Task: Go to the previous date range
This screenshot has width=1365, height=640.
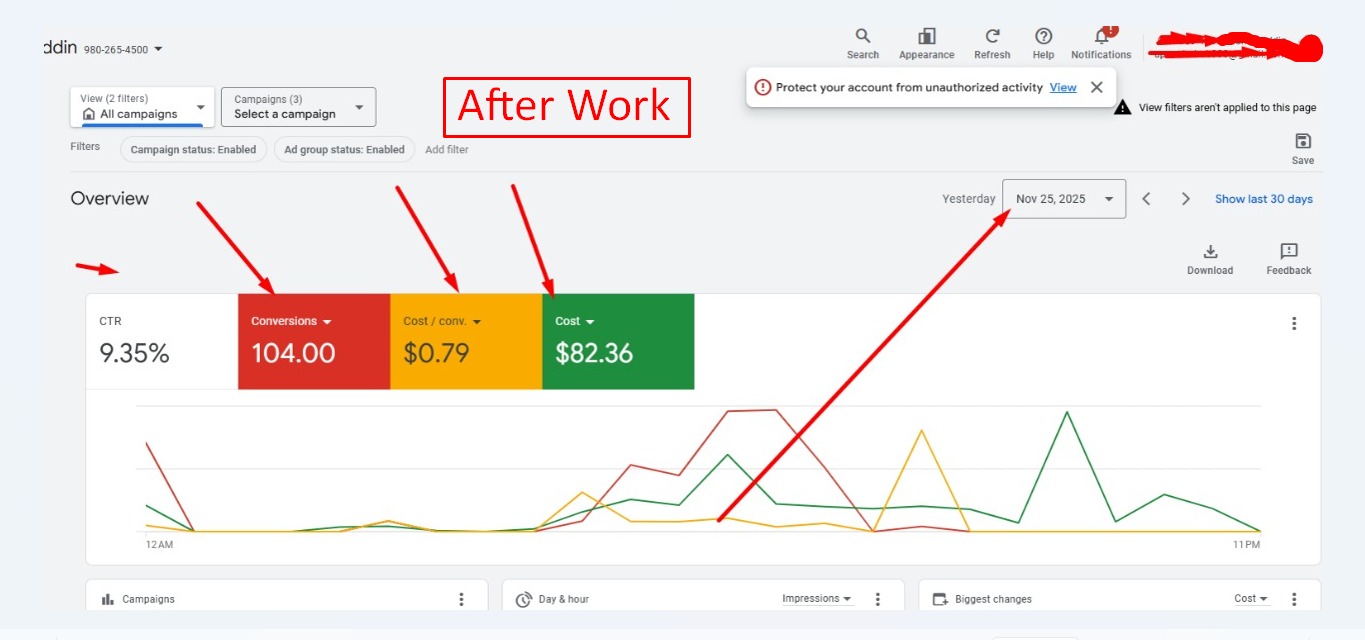Action: 1147,199
